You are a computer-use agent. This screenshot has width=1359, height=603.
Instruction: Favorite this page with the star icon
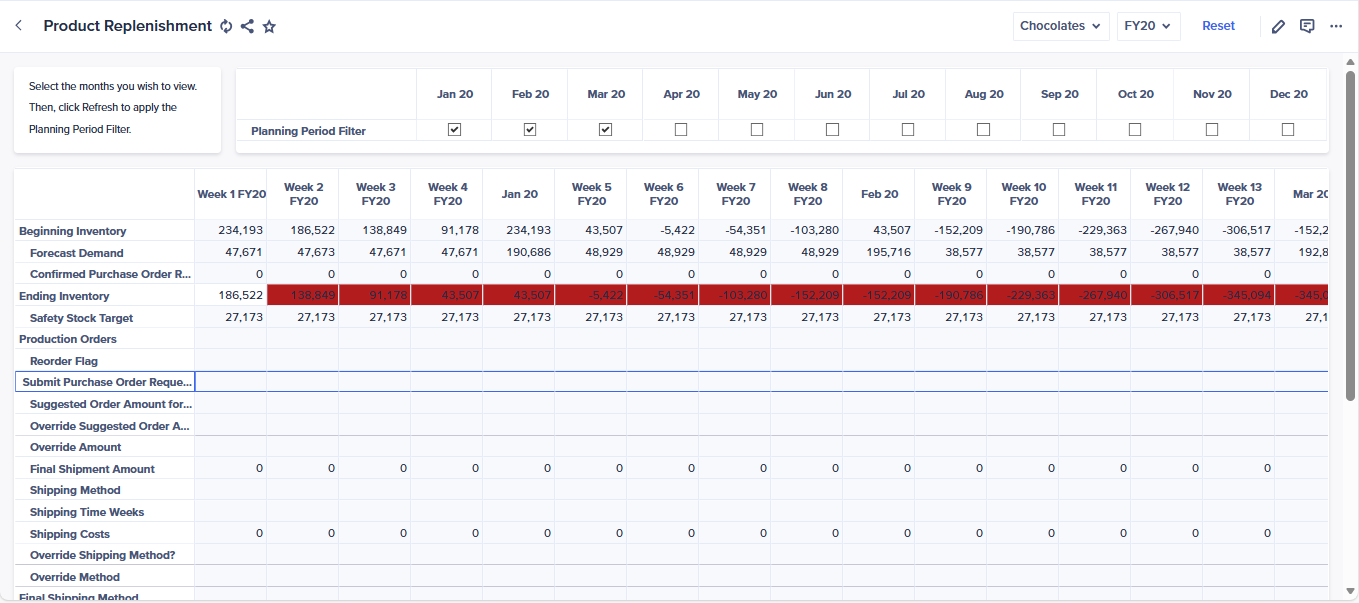pyautogui.click(x=269, y=27)
